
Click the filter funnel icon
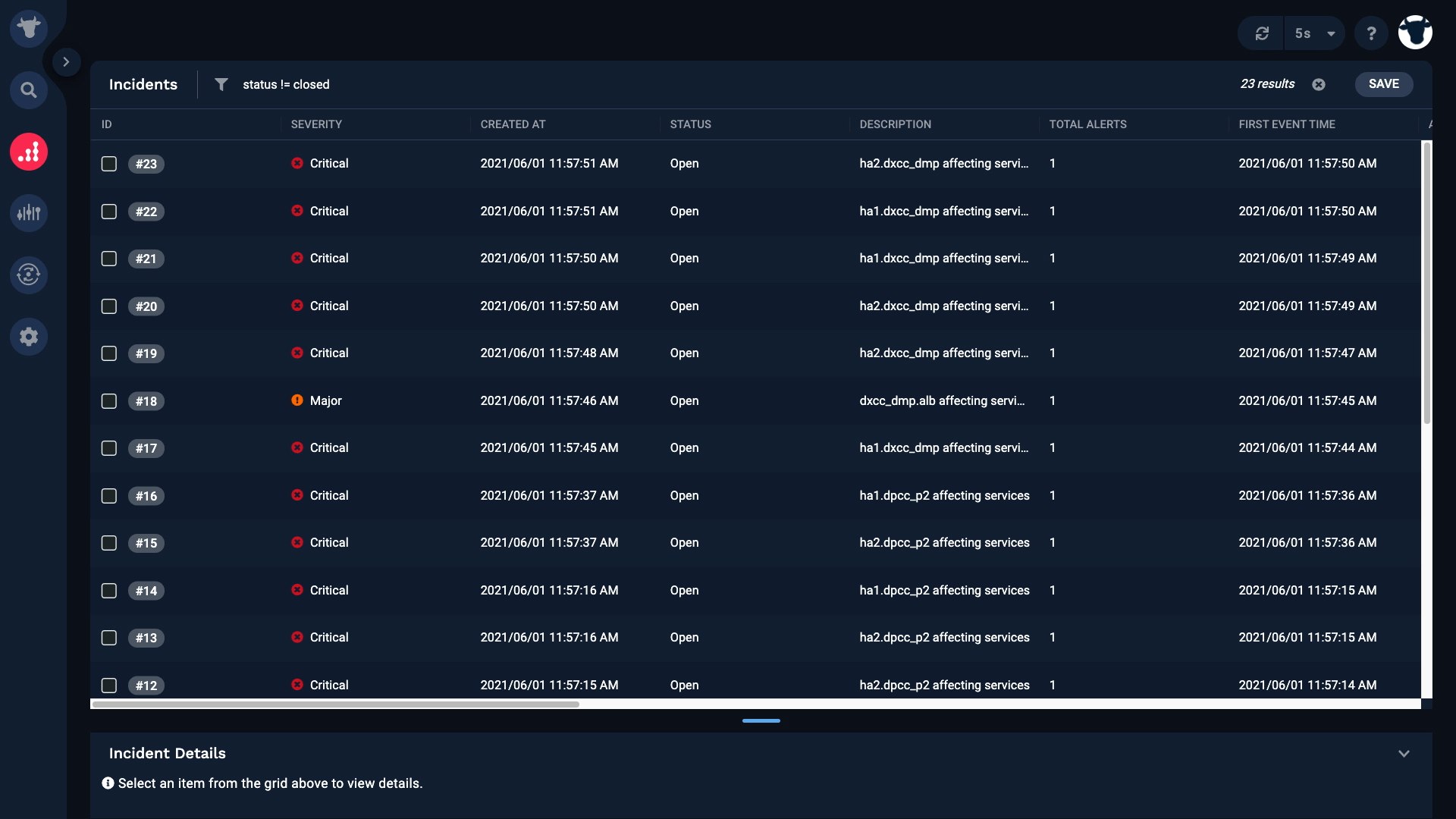coord(221,84)
